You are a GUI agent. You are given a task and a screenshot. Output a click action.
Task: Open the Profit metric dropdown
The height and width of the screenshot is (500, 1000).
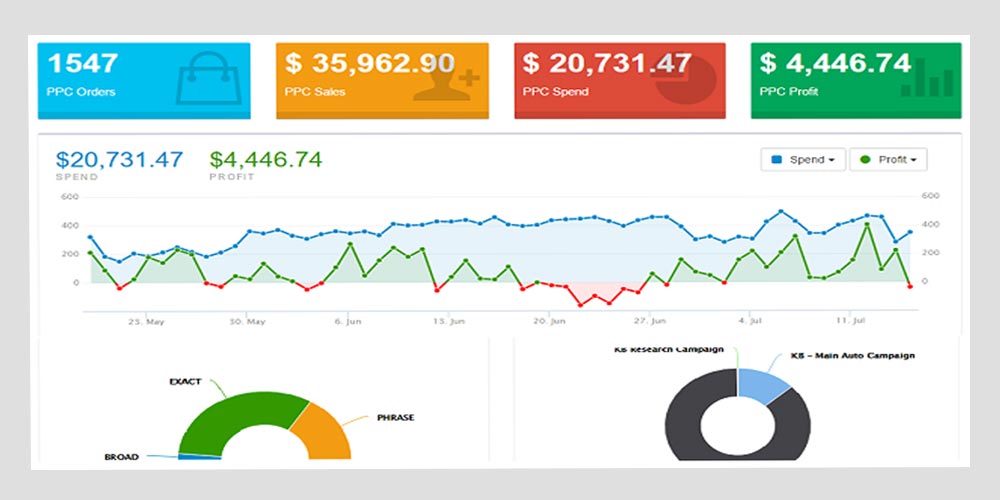(888, 160)
